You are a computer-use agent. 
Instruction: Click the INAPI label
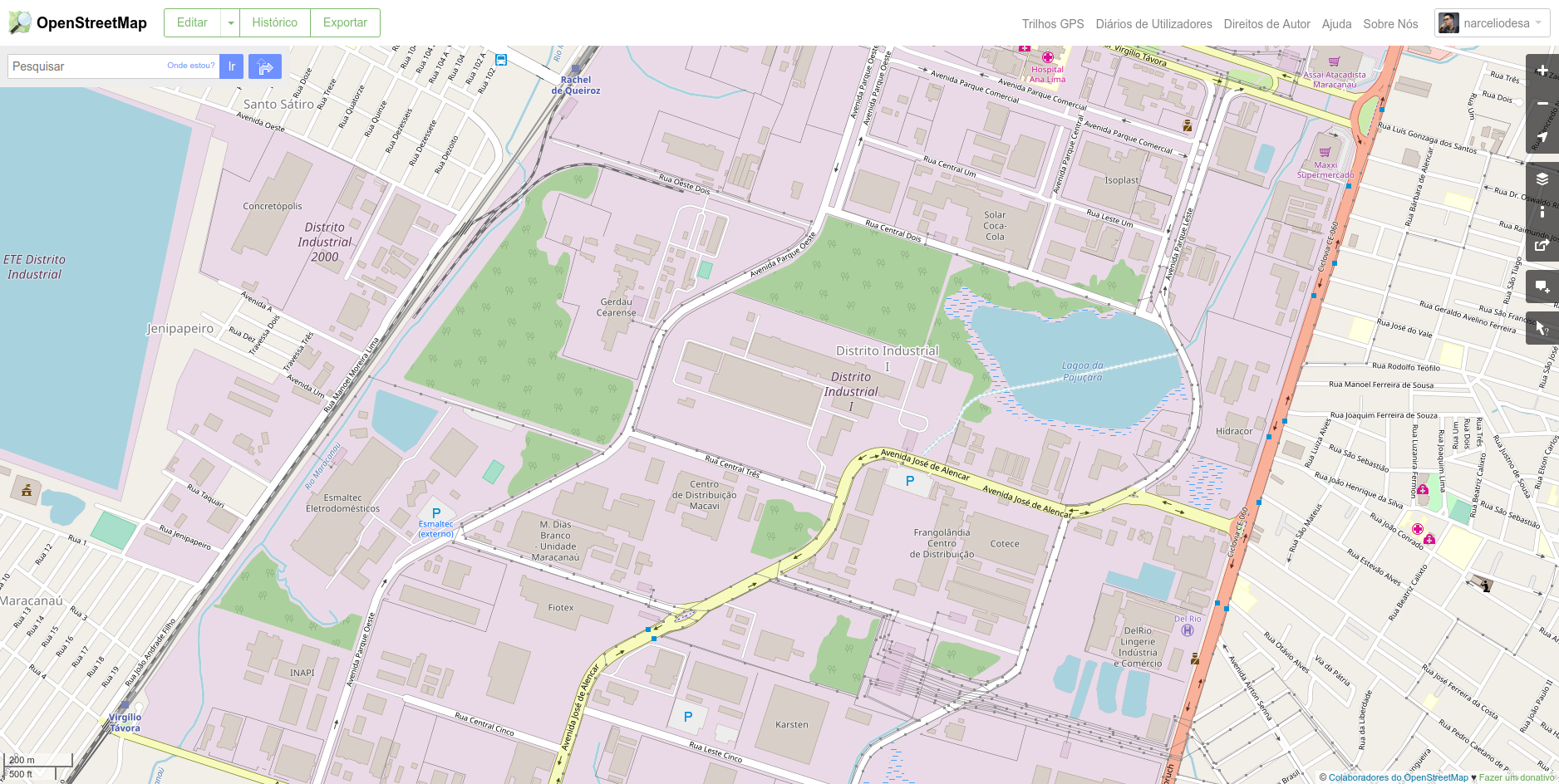click(302, 673)
